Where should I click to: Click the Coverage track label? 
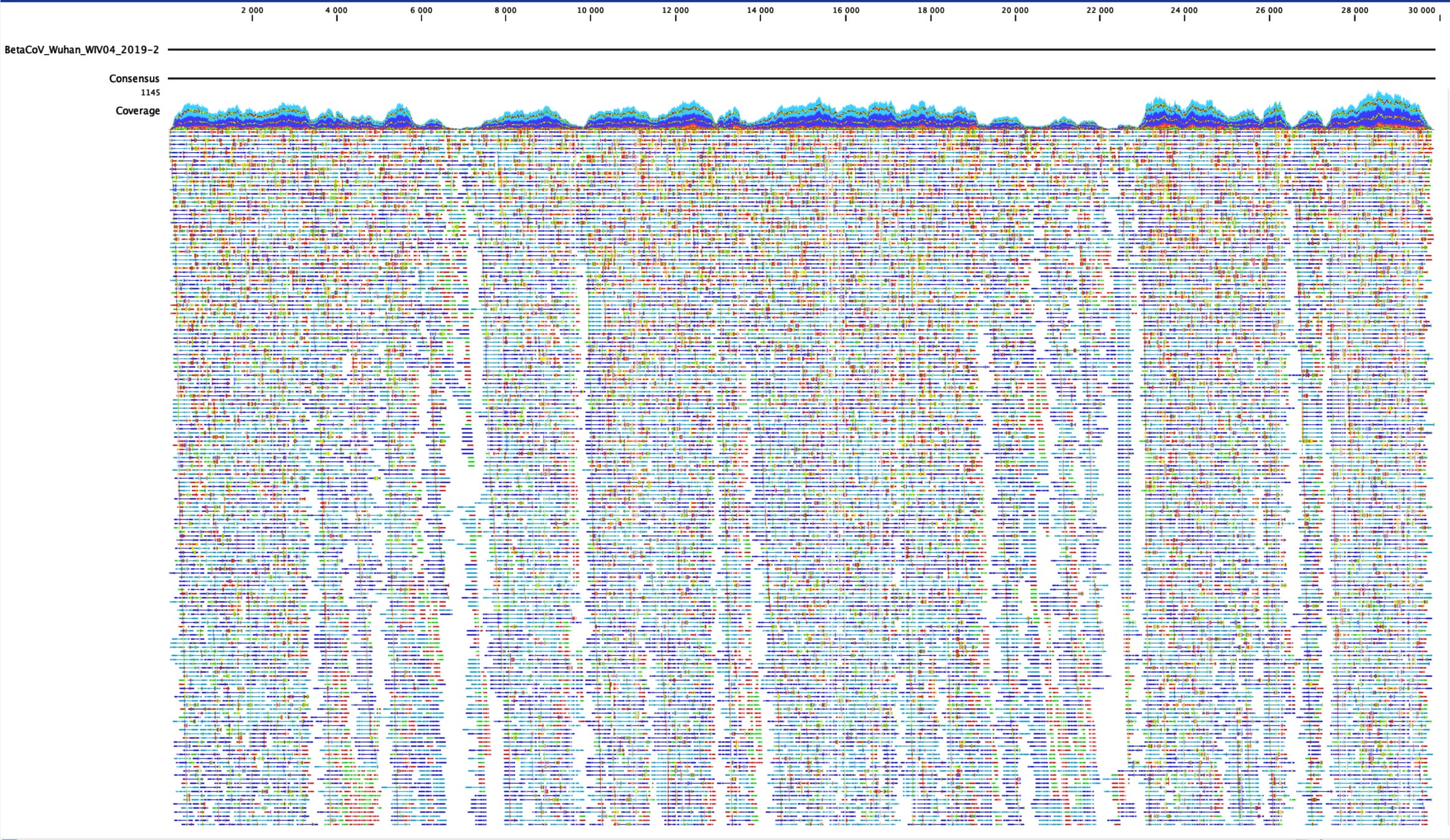pos(137,111)
